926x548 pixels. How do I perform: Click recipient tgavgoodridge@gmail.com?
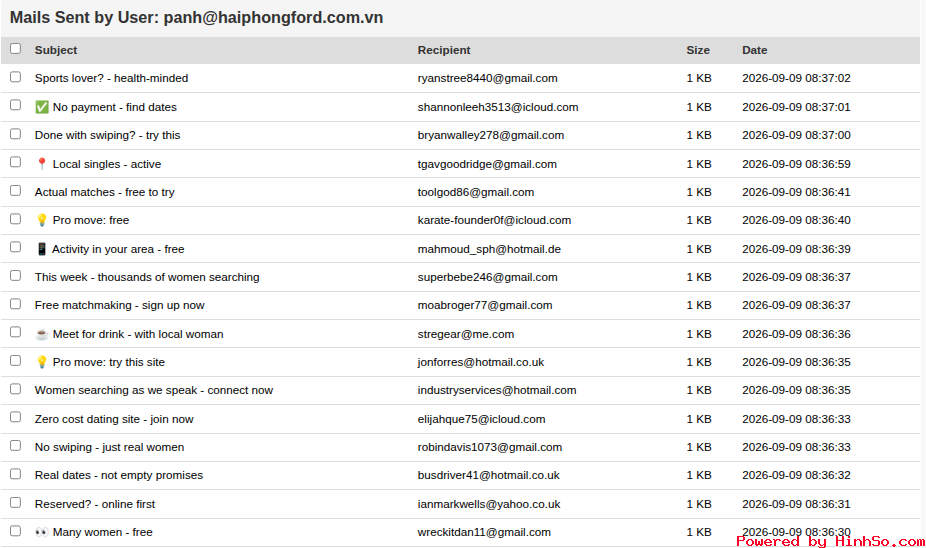click(487, 164)
